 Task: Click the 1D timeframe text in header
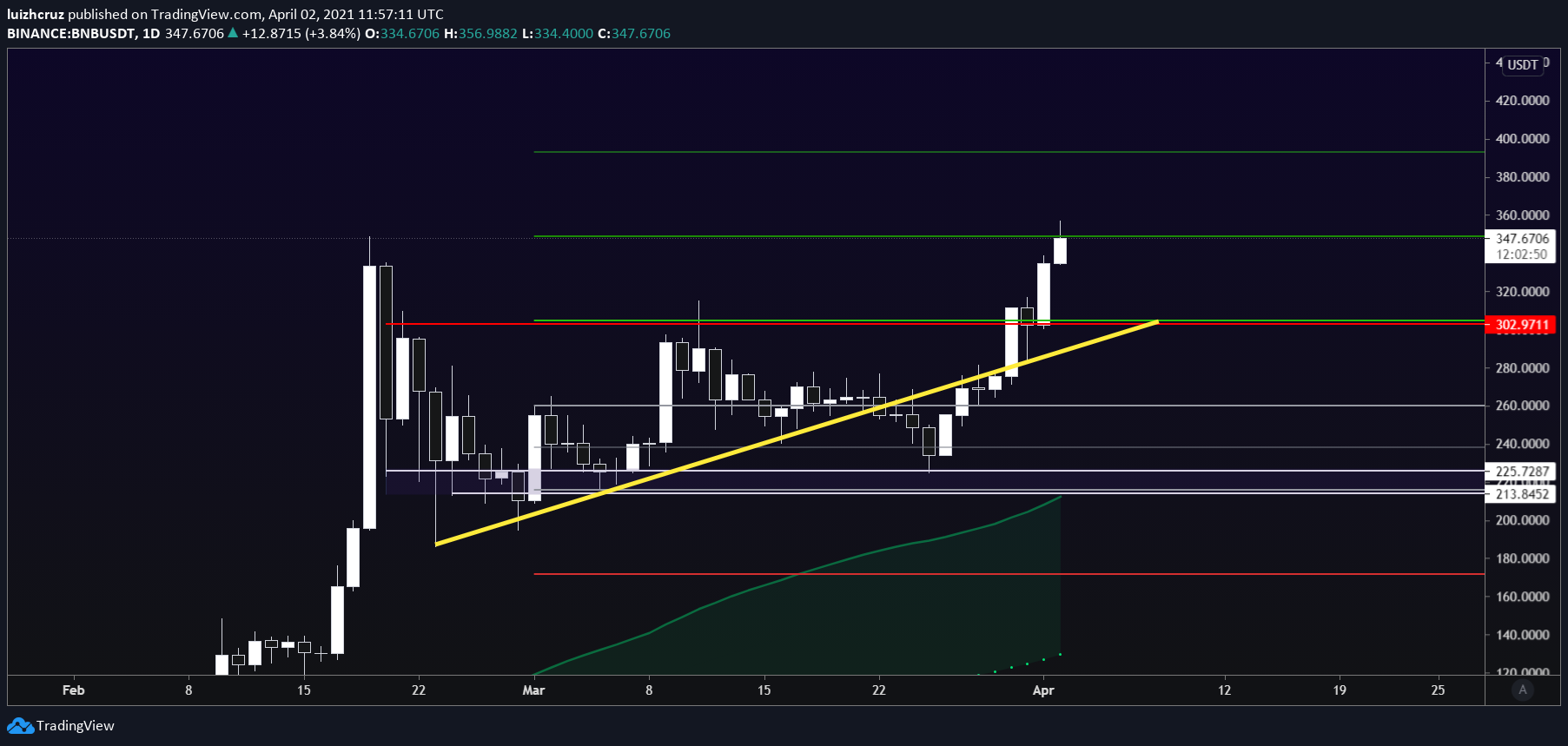point(151,33)
